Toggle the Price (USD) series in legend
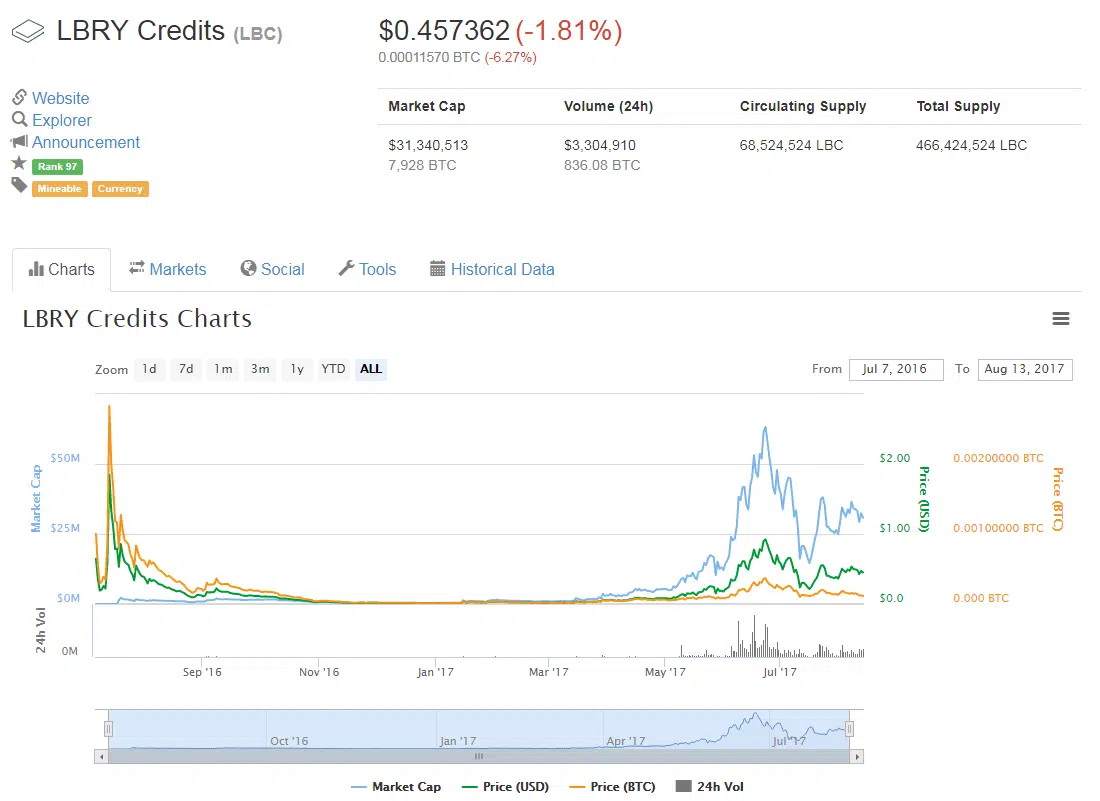 coord(506,787)
